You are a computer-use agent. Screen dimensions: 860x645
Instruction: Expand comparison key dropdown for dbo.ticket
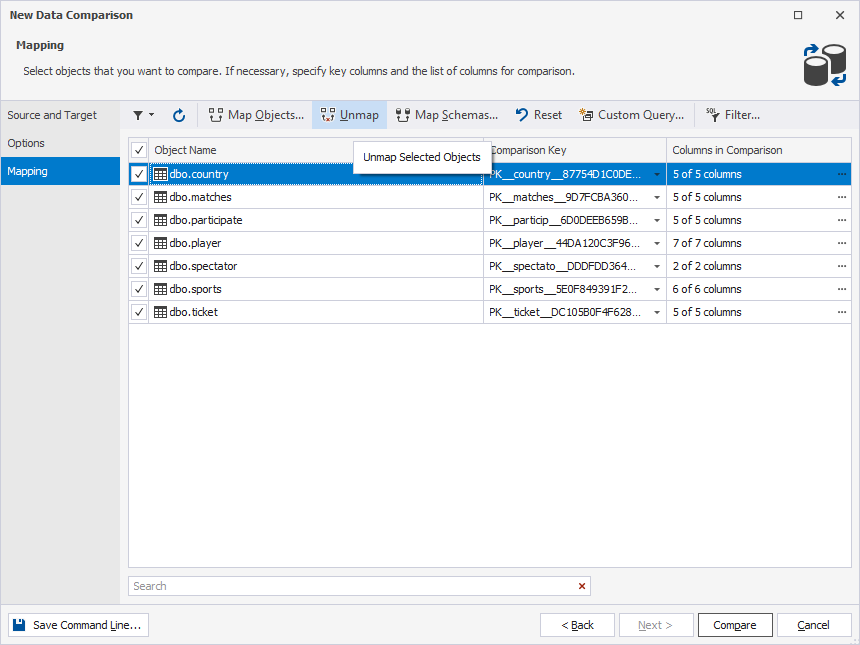(657, 312)
